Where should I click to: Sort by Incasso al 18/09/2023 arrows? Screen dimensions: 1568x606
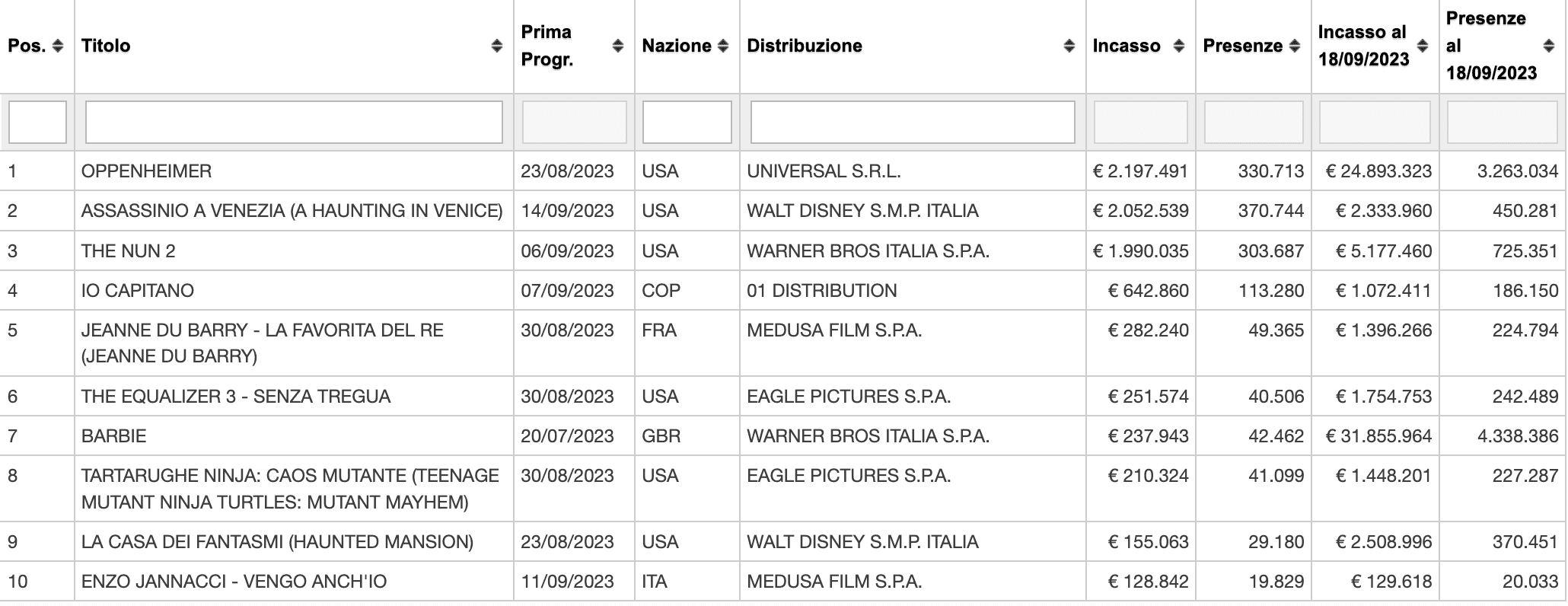[1423, 46]
